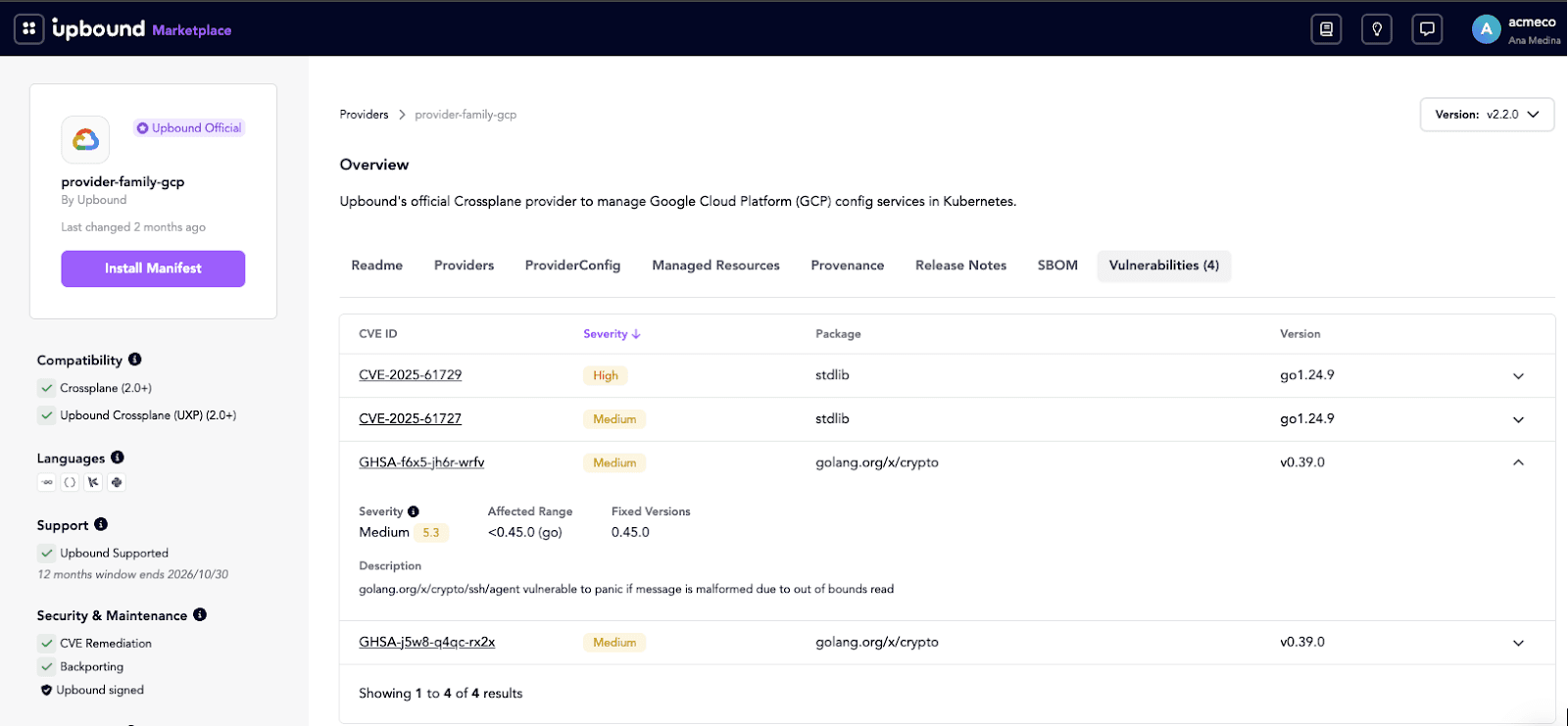Click the Upbound Supported check mark
This screenshot has height=726, width=1568.
point(46,553)
